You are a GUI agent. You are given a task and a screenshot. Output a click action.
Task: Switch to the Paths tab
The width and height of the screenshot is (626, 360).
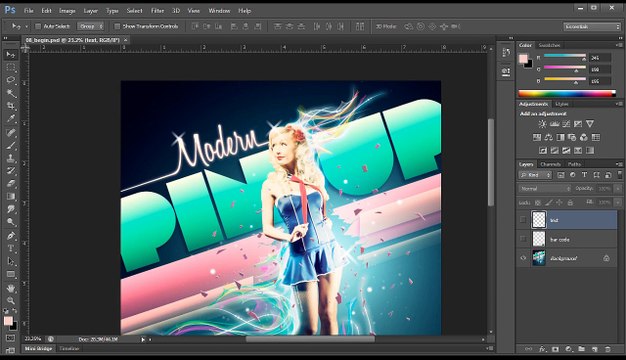[574, 164]
